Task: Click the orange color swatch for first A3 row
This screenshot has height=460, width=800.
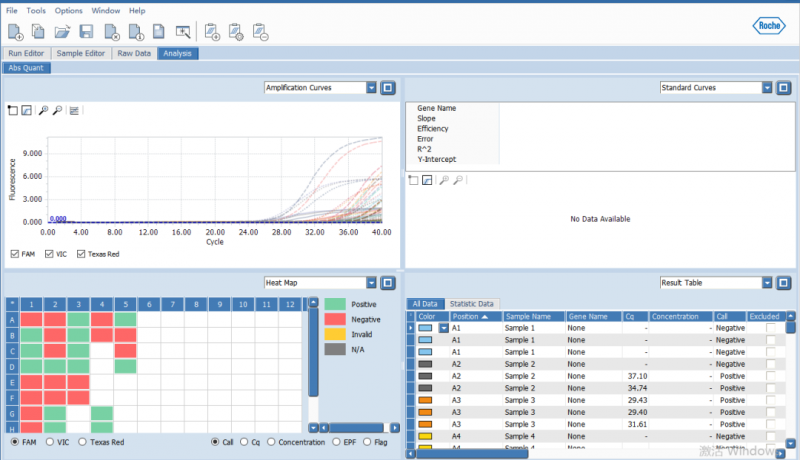Action: click(425, 400)
